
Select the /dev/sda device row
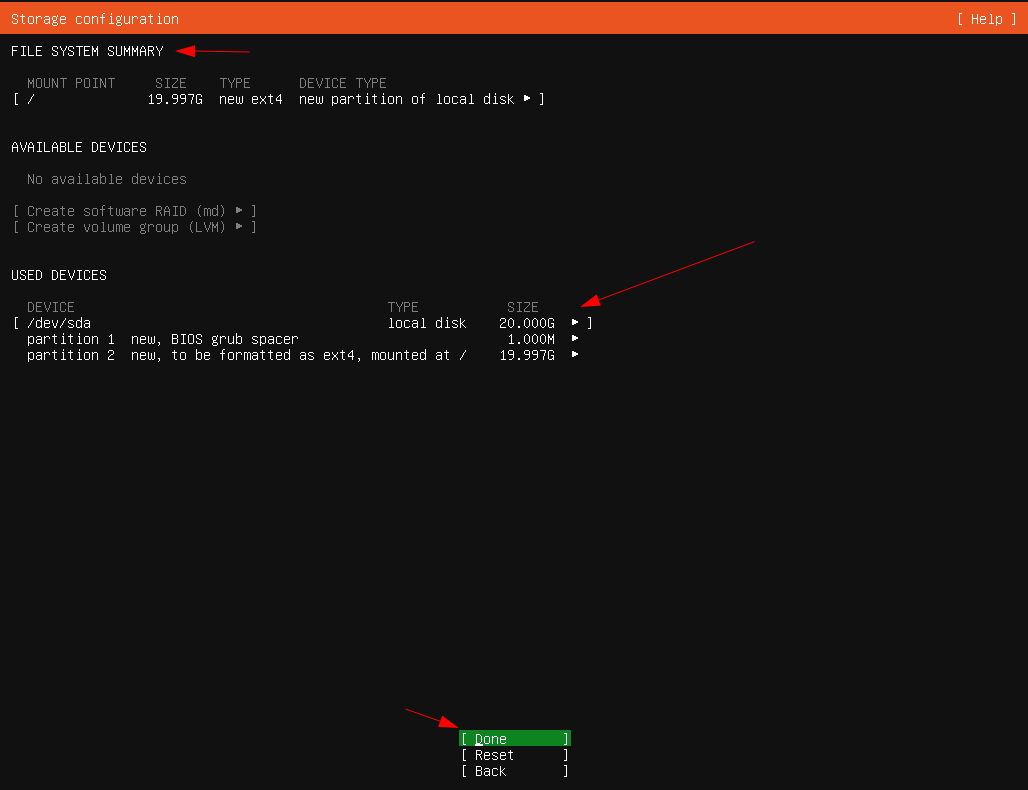point(60,323)
